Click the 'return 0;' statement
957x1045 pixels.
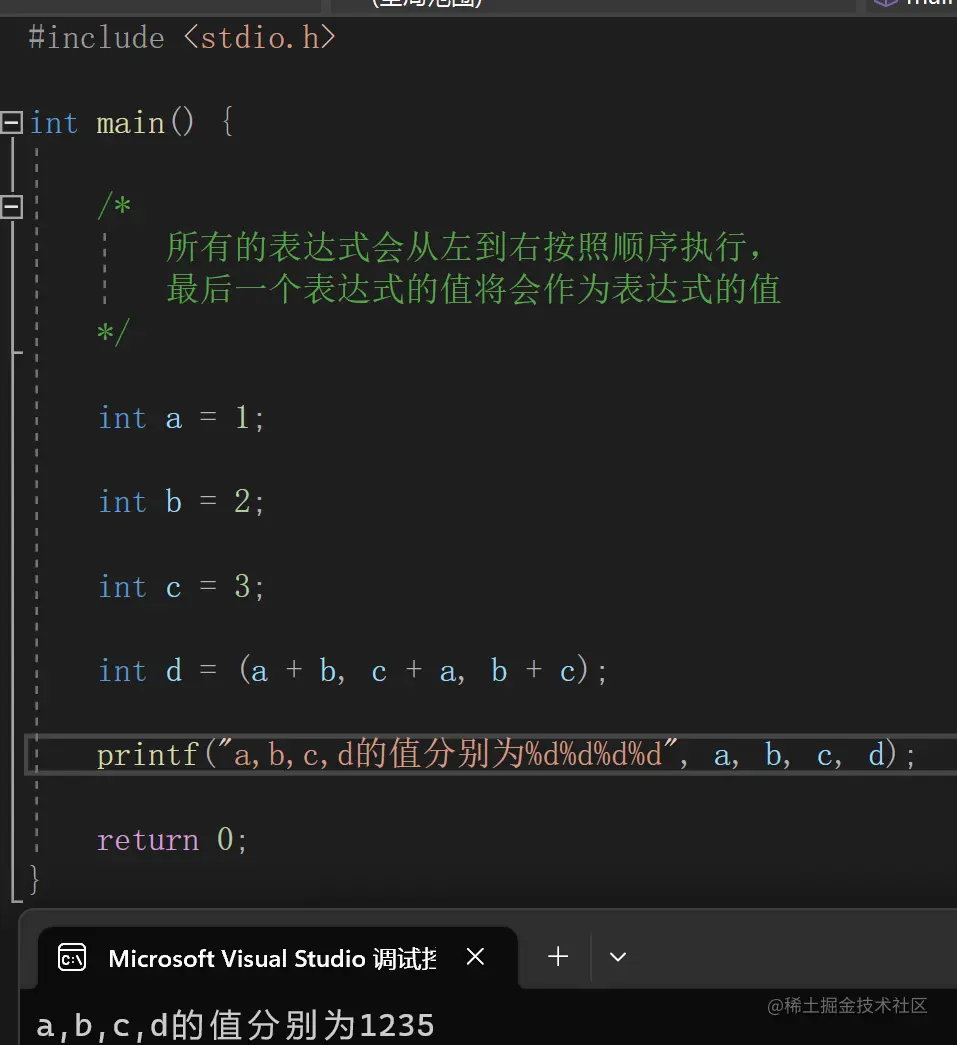[172, 840]
